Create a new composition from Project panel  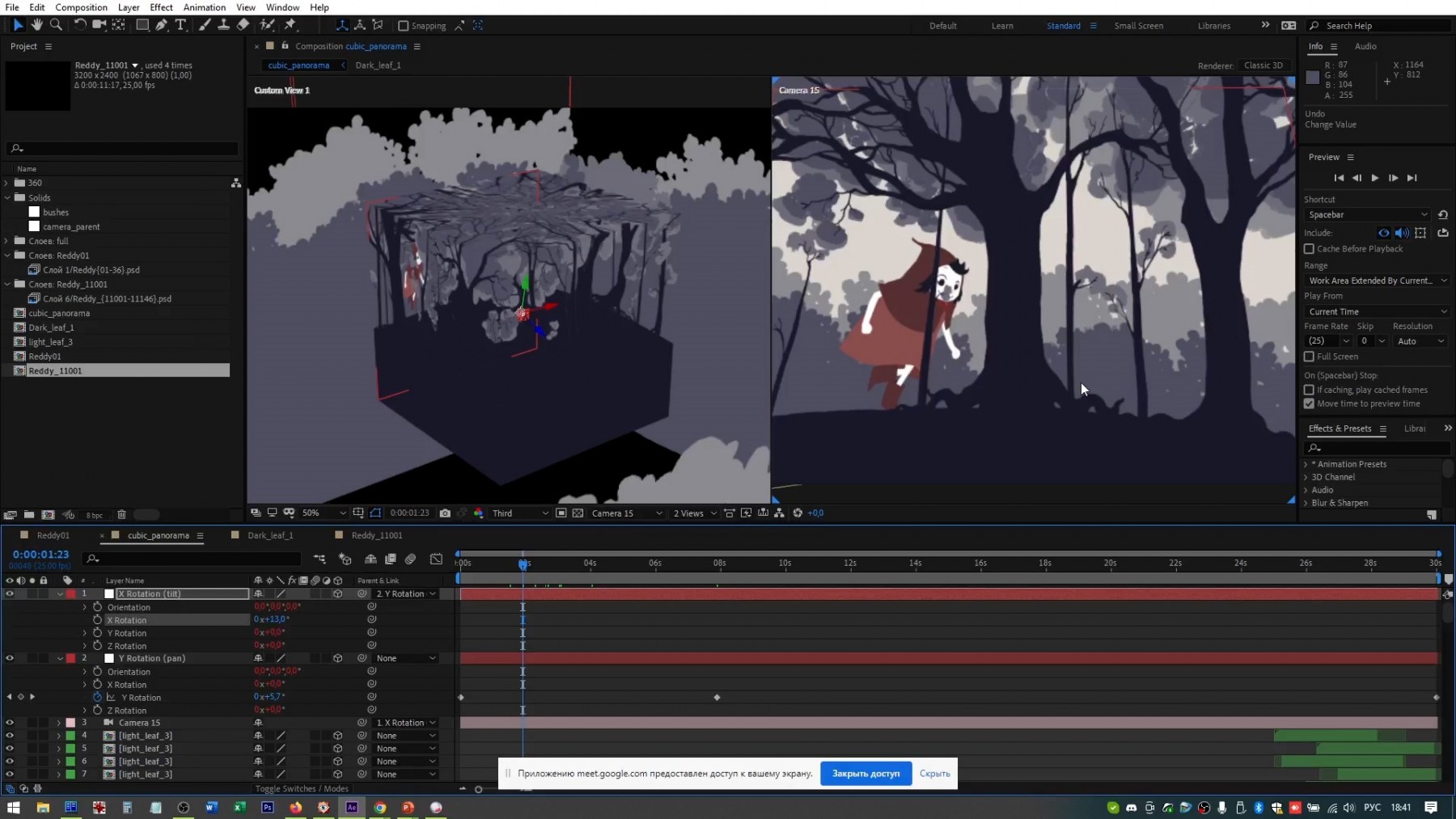[x=49, y=515]
